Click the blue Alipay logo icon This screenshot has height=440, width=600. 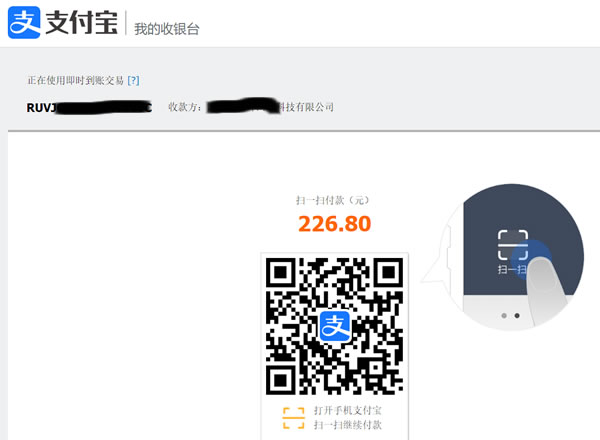tap(24, 22)
